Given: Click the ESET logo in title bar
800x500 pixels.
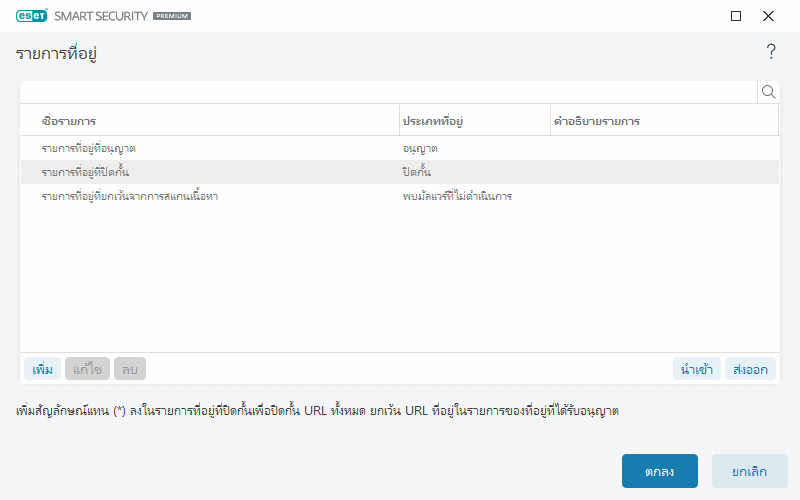Looking at the screenshot, I should point(32,16).
